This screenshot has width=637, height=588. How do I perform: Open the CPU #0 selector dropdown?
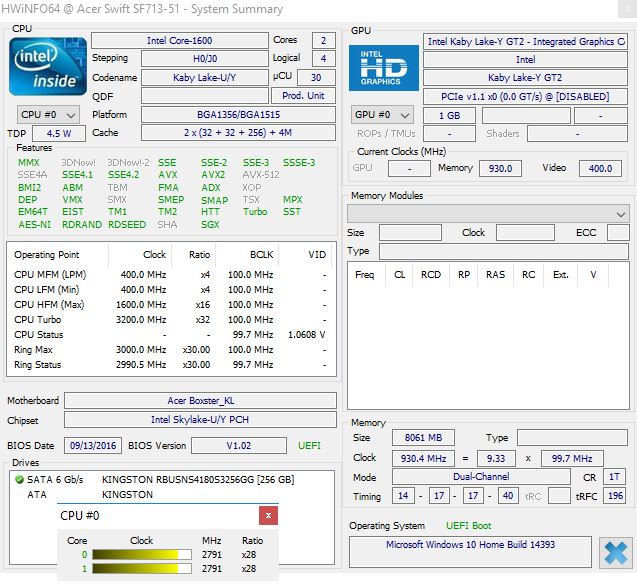(48, 115)
